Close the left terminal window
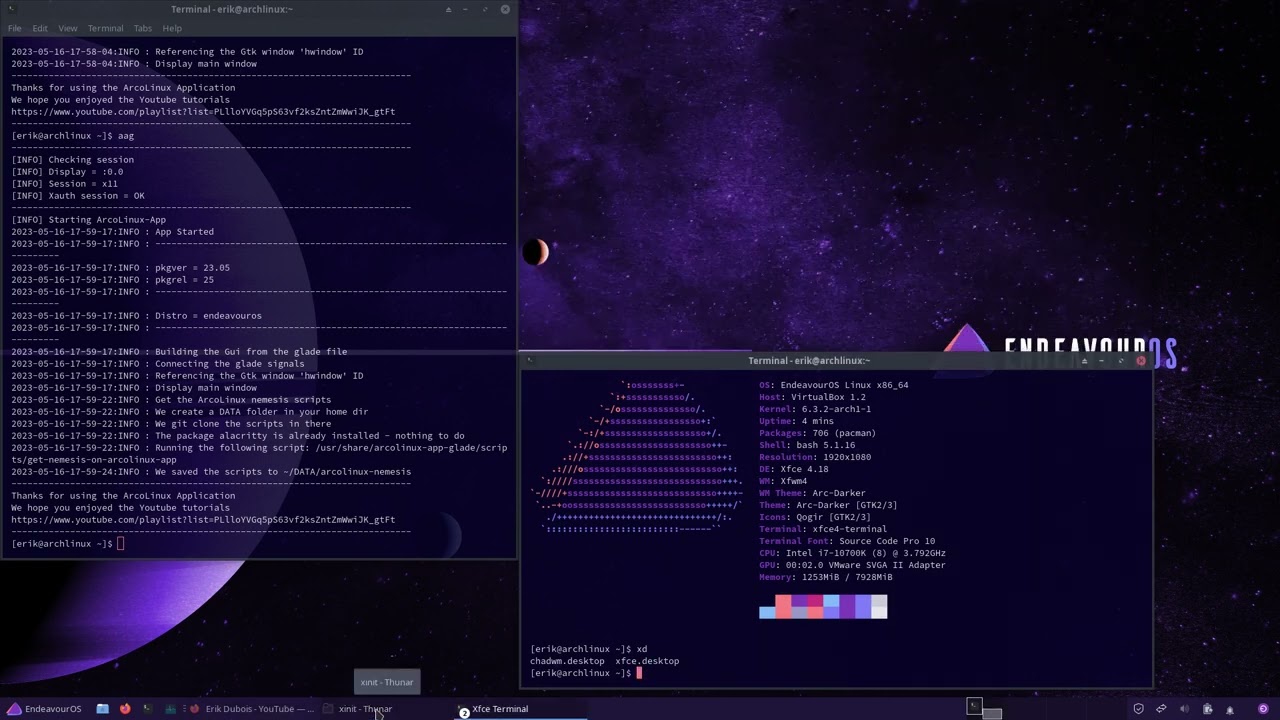Viewport: 1280px width, 720px height. click(505, 9)
